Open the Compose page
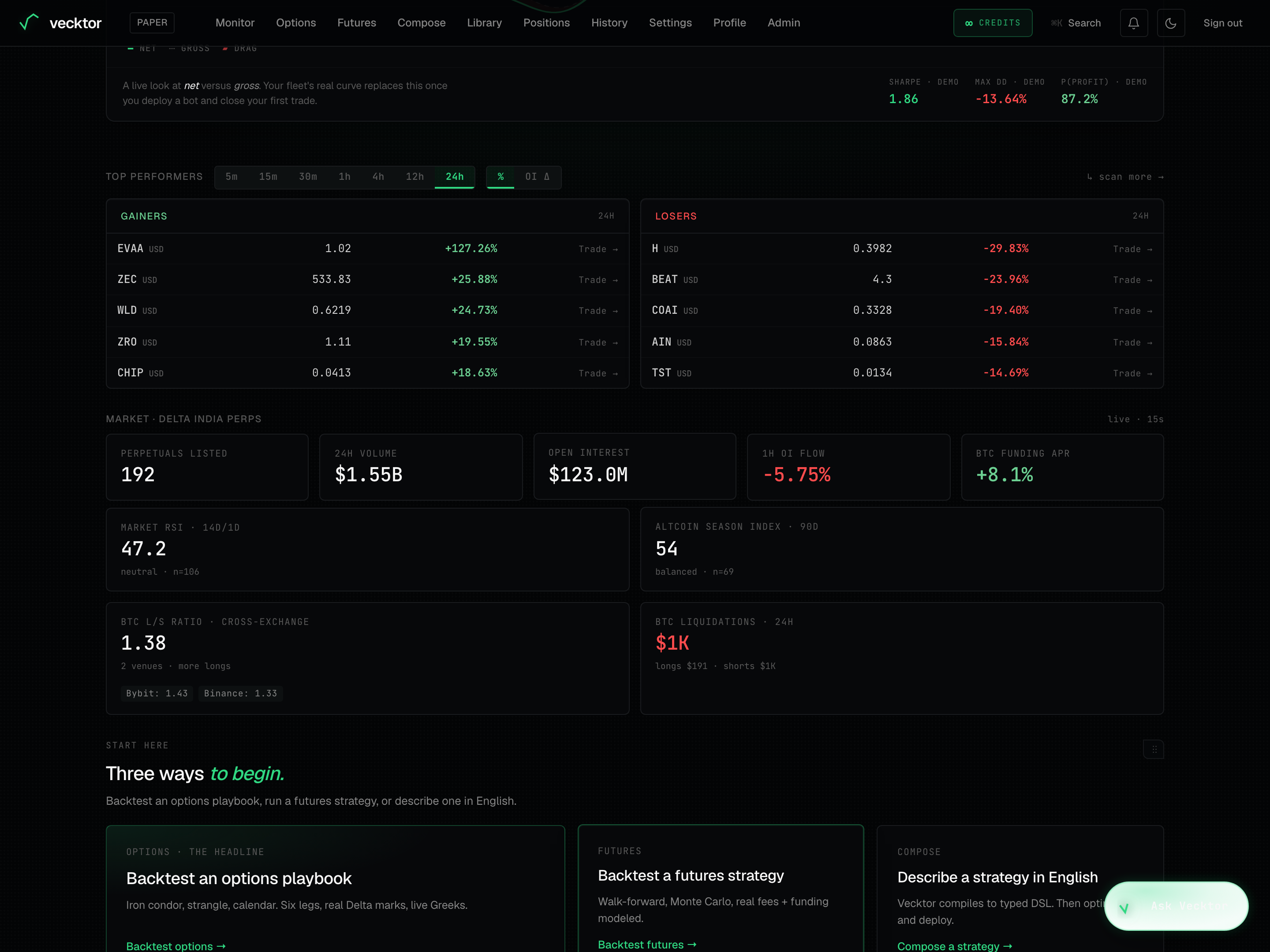1270x952 pixels. (422, 23)
